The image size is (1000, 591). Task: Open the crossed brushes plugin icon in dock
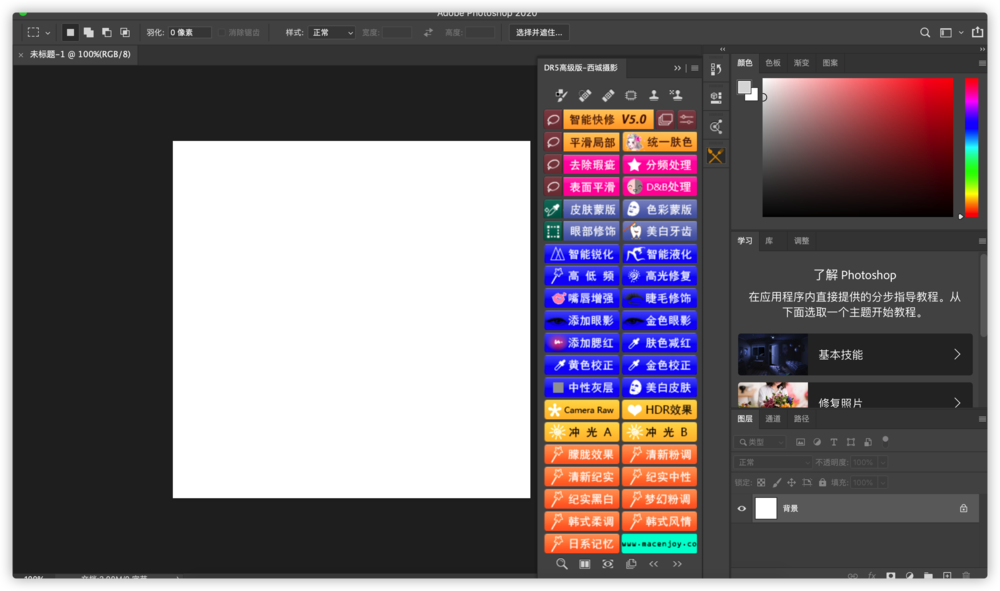716,156
